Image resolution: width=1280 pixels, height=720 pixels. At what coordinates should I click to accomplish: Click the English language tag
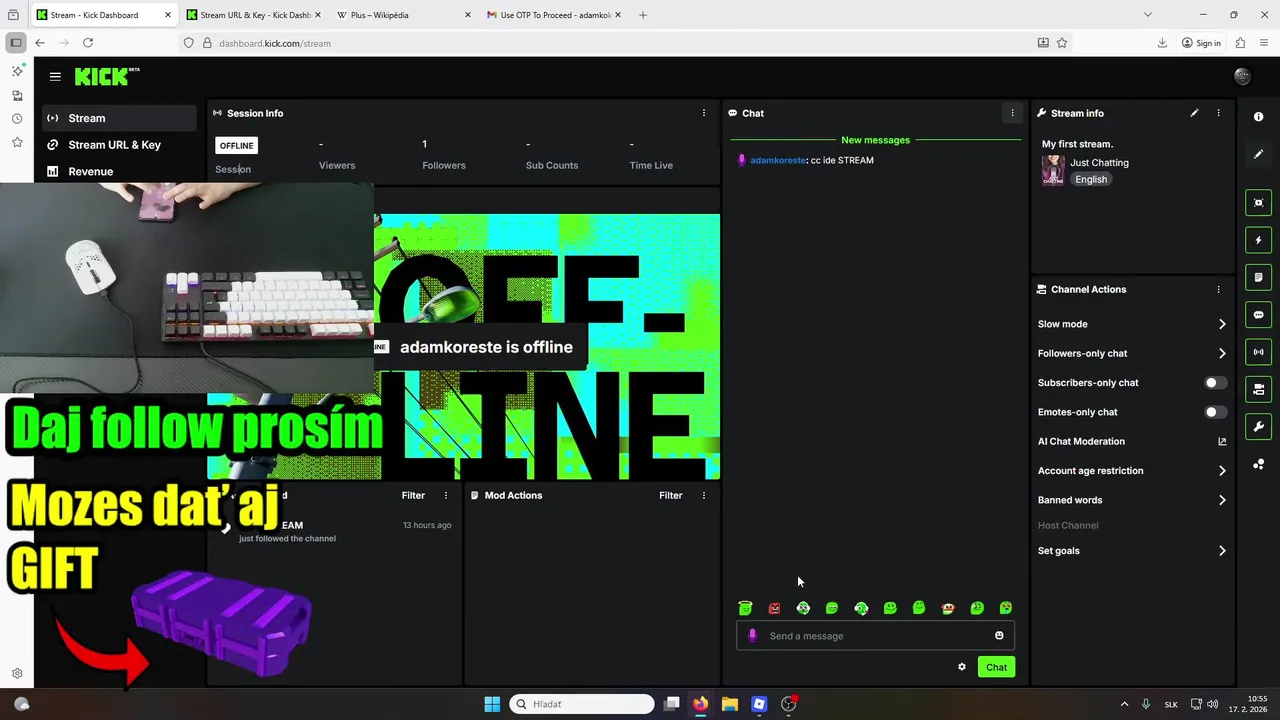tap(1091, 179)
